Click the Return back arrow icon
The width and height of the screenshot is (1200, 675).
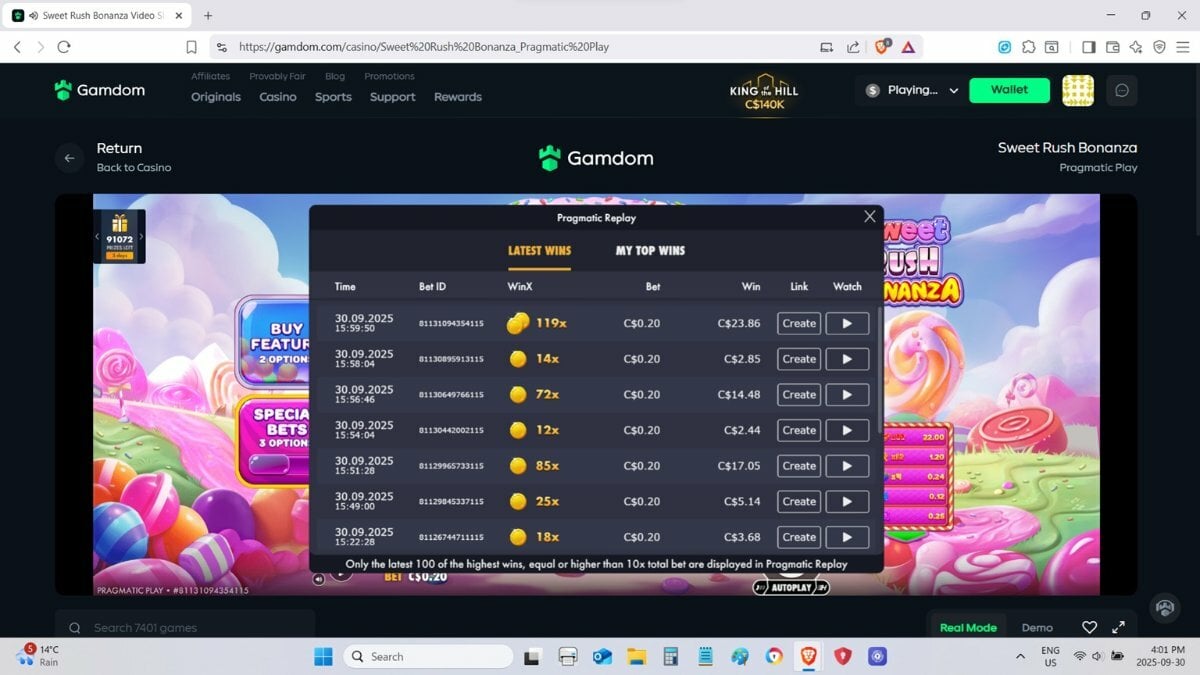click(69, 158)
